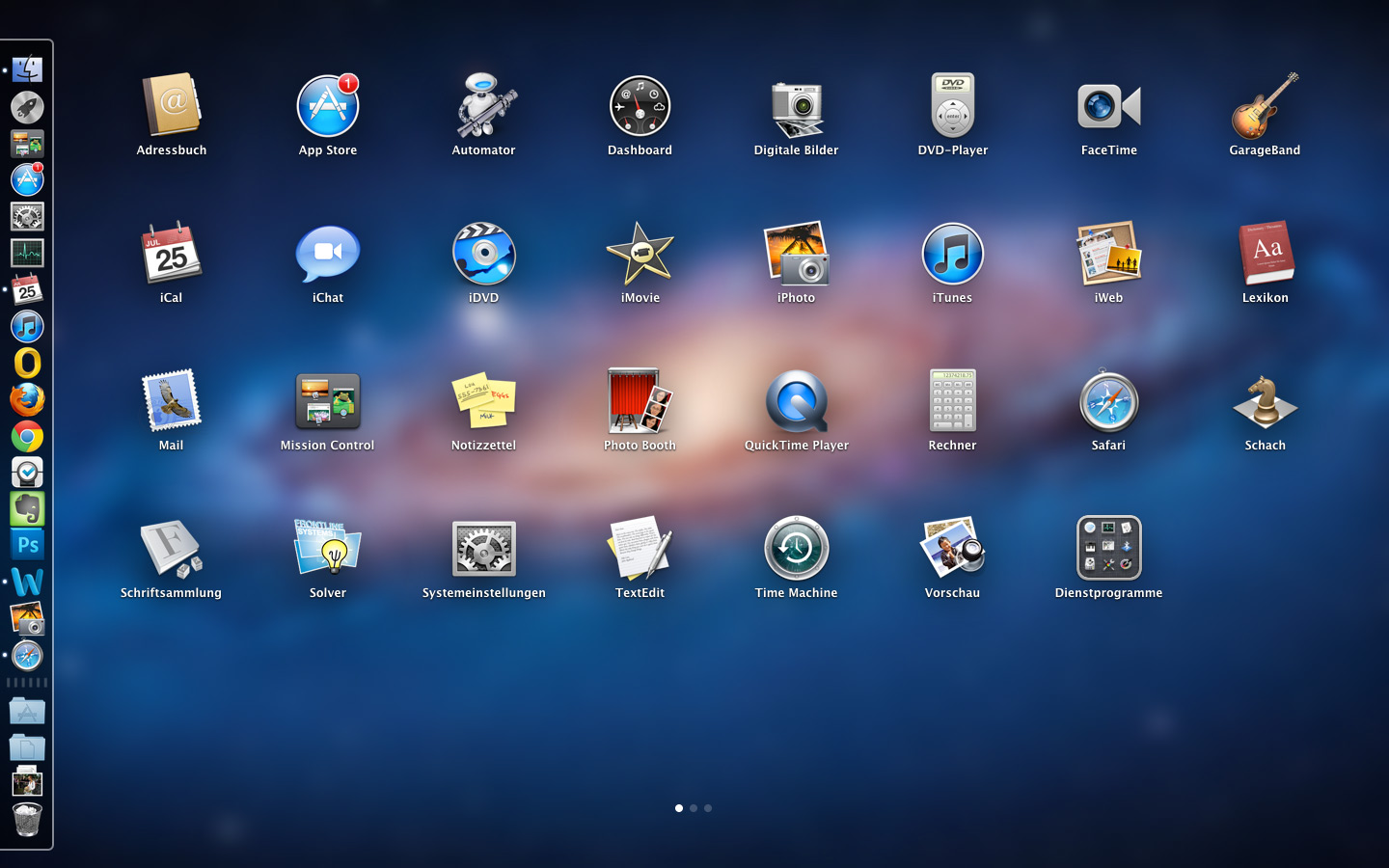Open the Documents folder in the Dock

[x=27, y=747]
